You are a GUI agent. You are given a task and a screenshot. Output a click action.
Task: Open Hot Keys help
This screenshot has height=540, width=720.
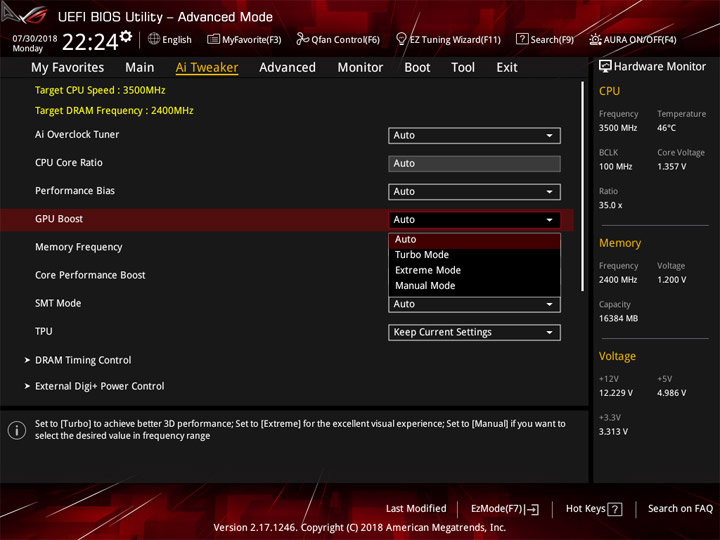tap(594, 509)
